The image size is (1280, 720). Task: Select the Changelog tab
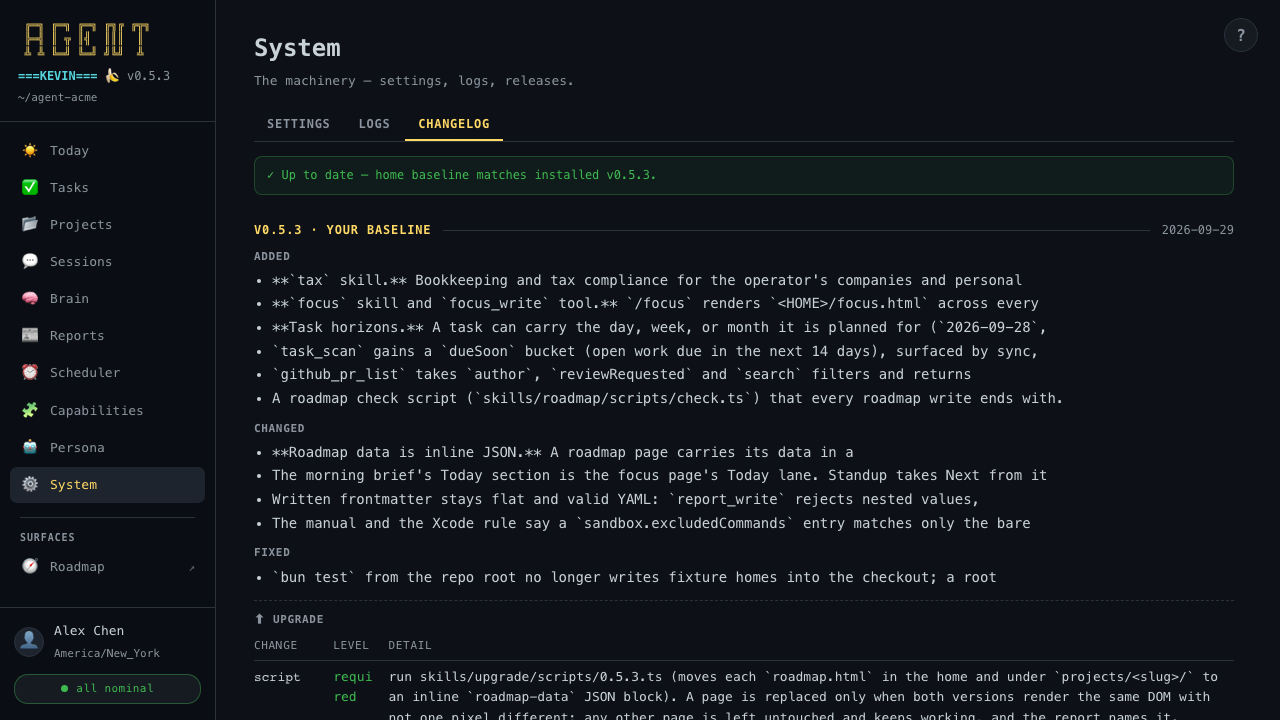(454, 124)
